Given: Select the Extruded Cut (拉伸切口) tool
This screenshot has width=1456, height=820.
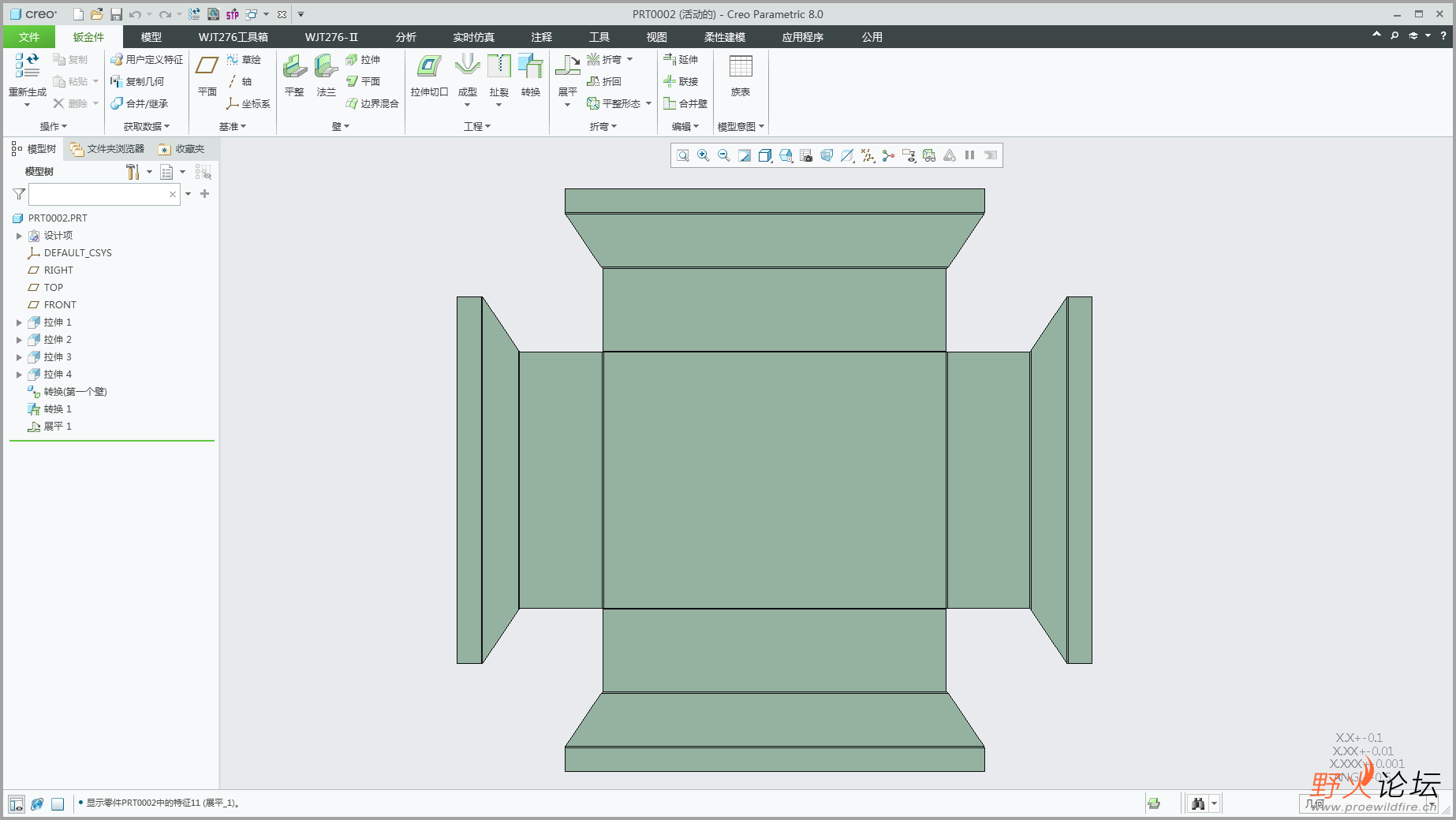Looking at the screenshot, I should click(429, 75).
